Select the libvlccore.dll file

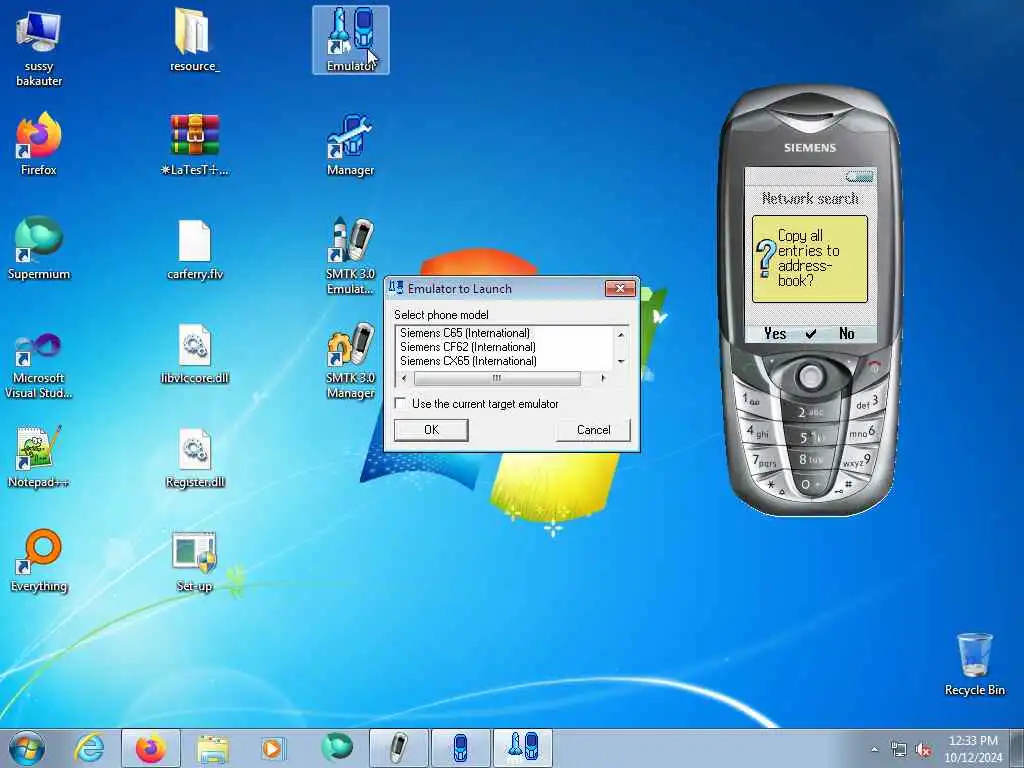pyautogui.click(x=195, y=353)
